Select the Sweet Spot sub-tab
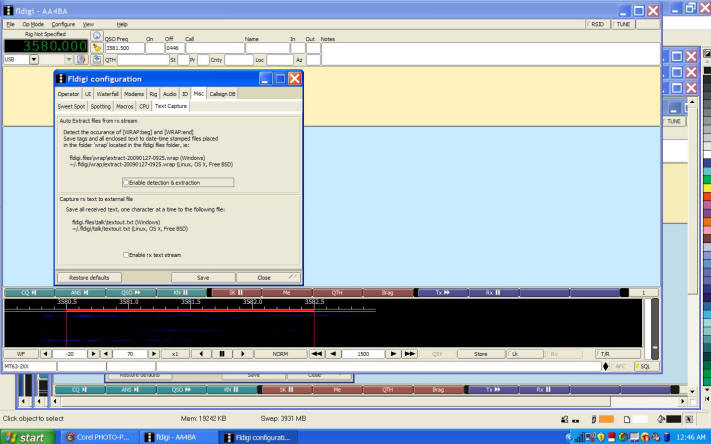711x444 pixels. pyautogui.click(x=71, y=106)
